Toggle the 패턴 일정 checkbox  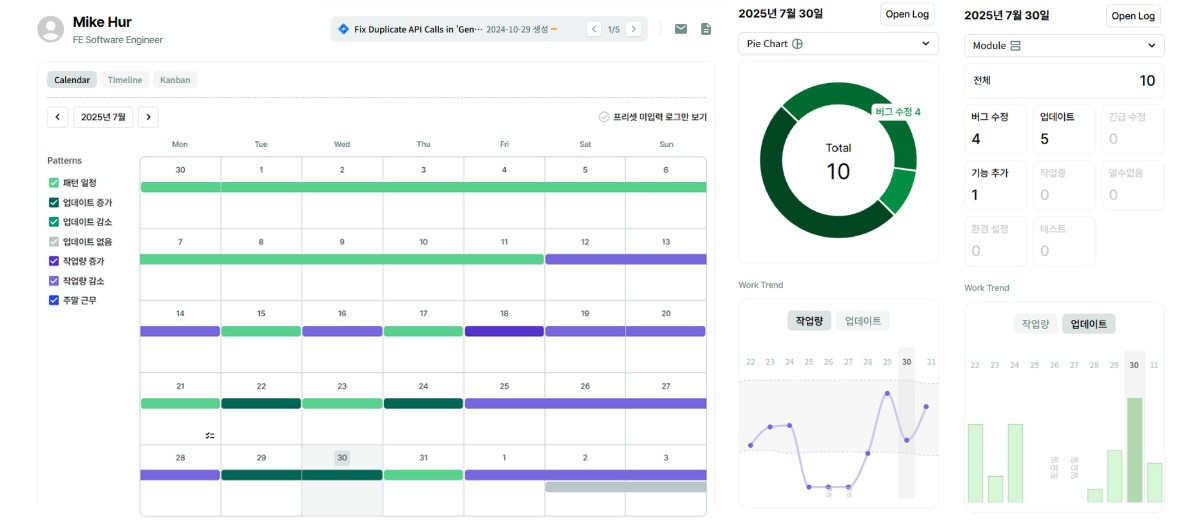pos(53,182)
